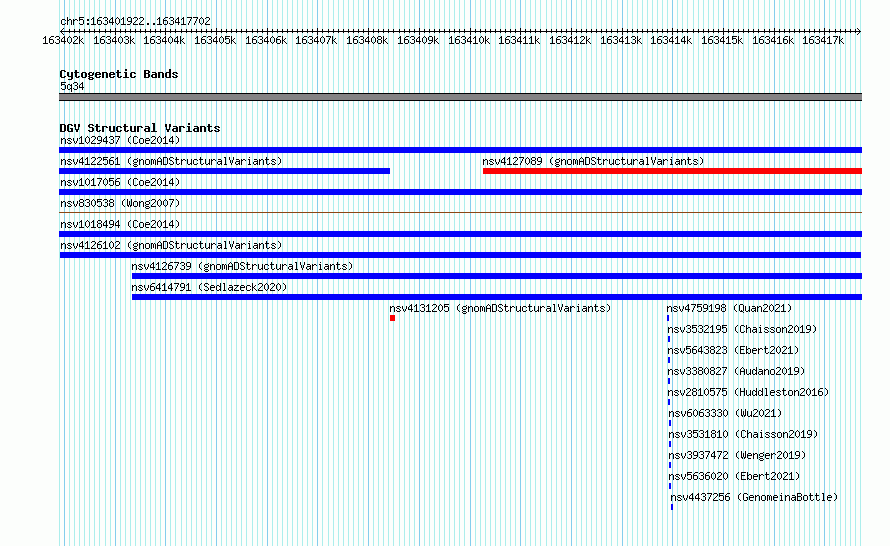Click the 163406k ruler tick label
This screenshot has height=546, width=890.
(x=266, y=40)
